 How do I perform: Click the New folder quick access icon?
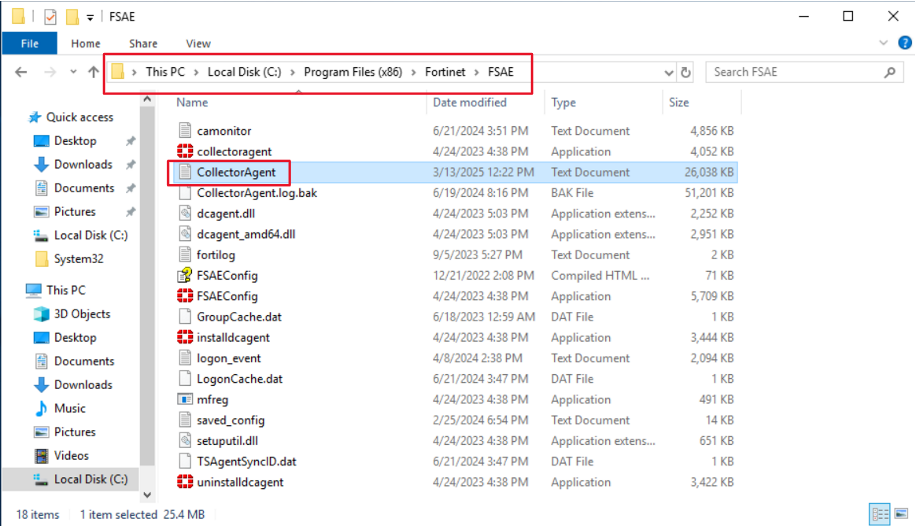coord(72,17)
